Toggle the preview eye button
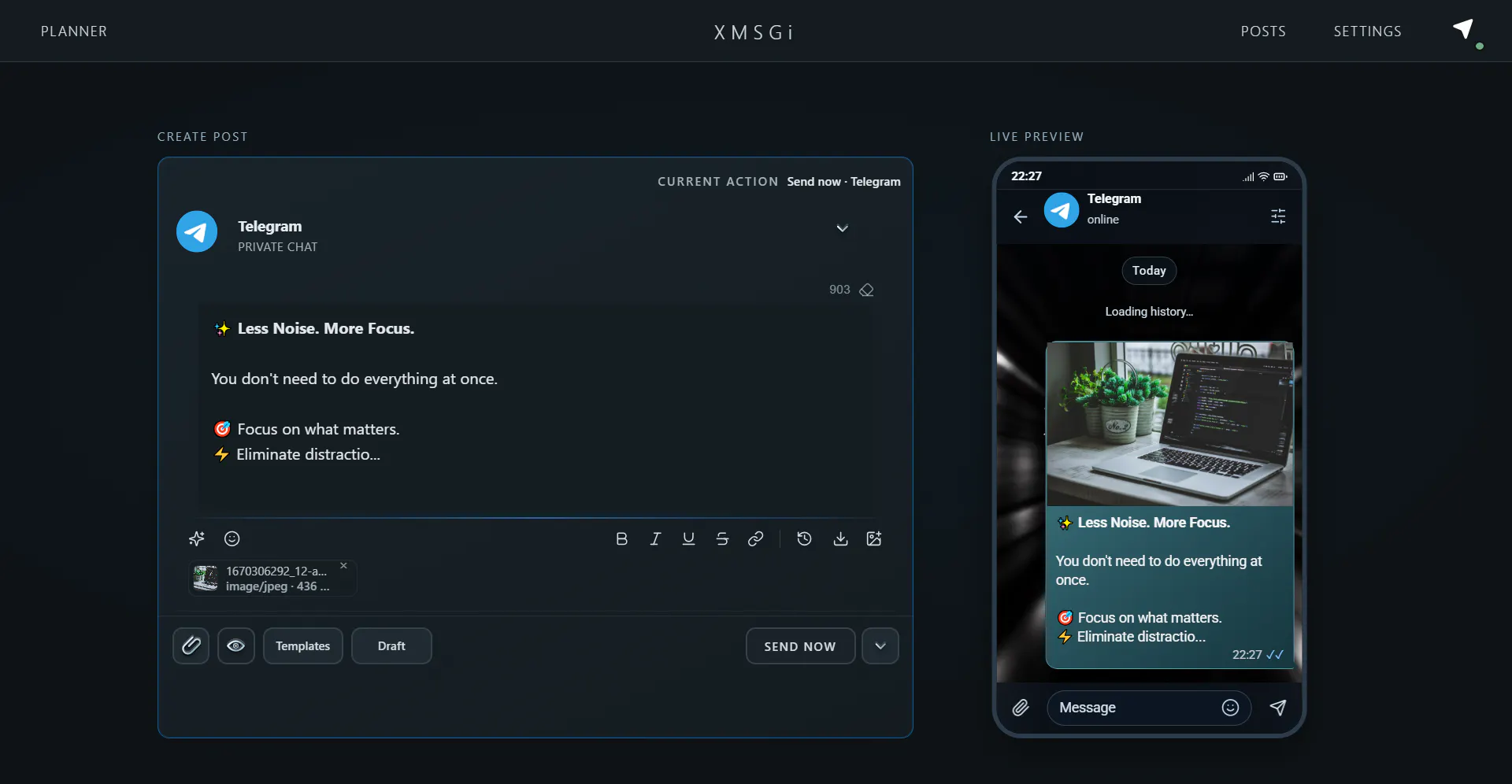Screen dimensions: 1512x784 [x=236, y=645]
